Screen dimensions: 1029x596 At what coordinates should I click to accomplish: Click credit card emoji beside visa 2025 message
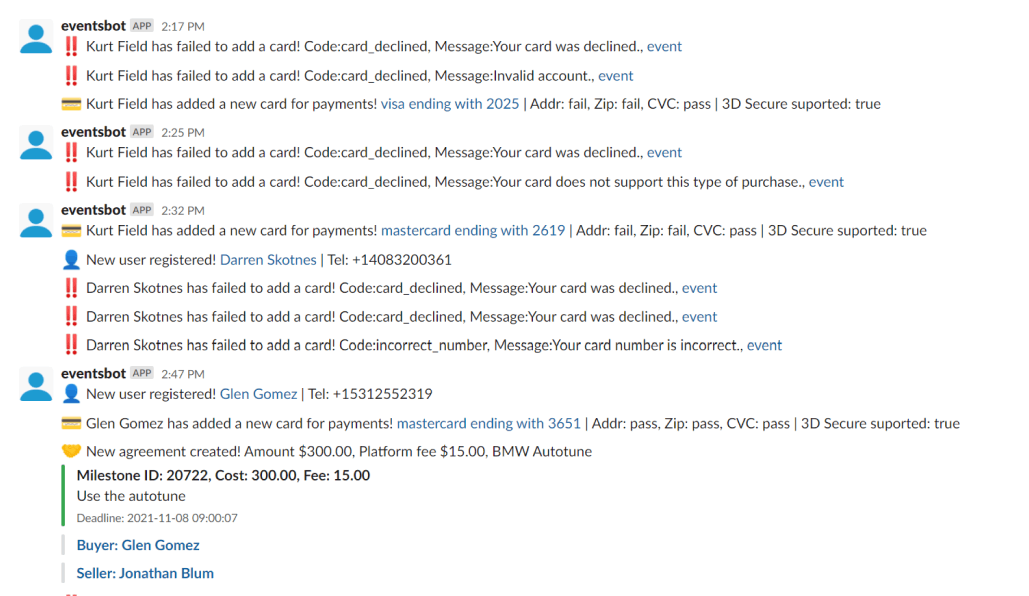point(71,104)
